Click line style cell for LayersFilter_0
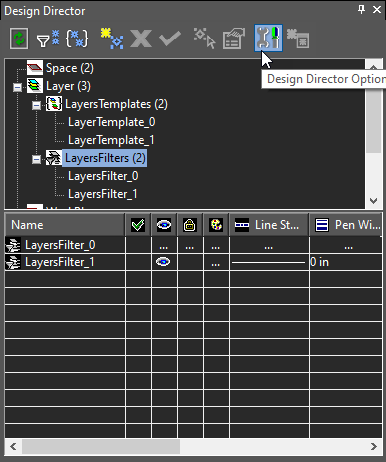The height and width of the screenshot is (462, 386). click(x=269, y=245)
